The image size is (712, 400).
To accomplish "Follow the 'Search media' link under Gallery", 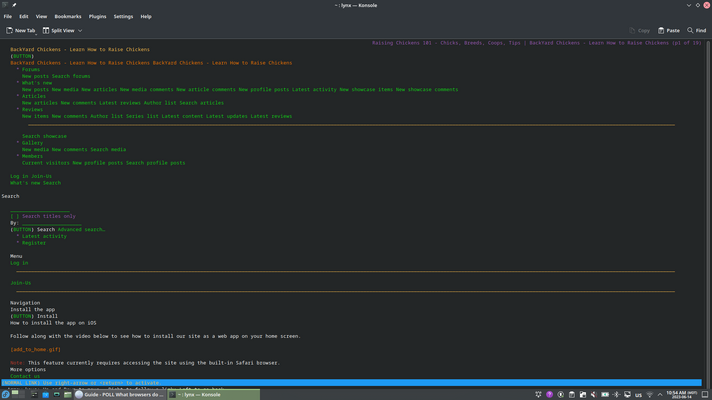I will (108, 149).
